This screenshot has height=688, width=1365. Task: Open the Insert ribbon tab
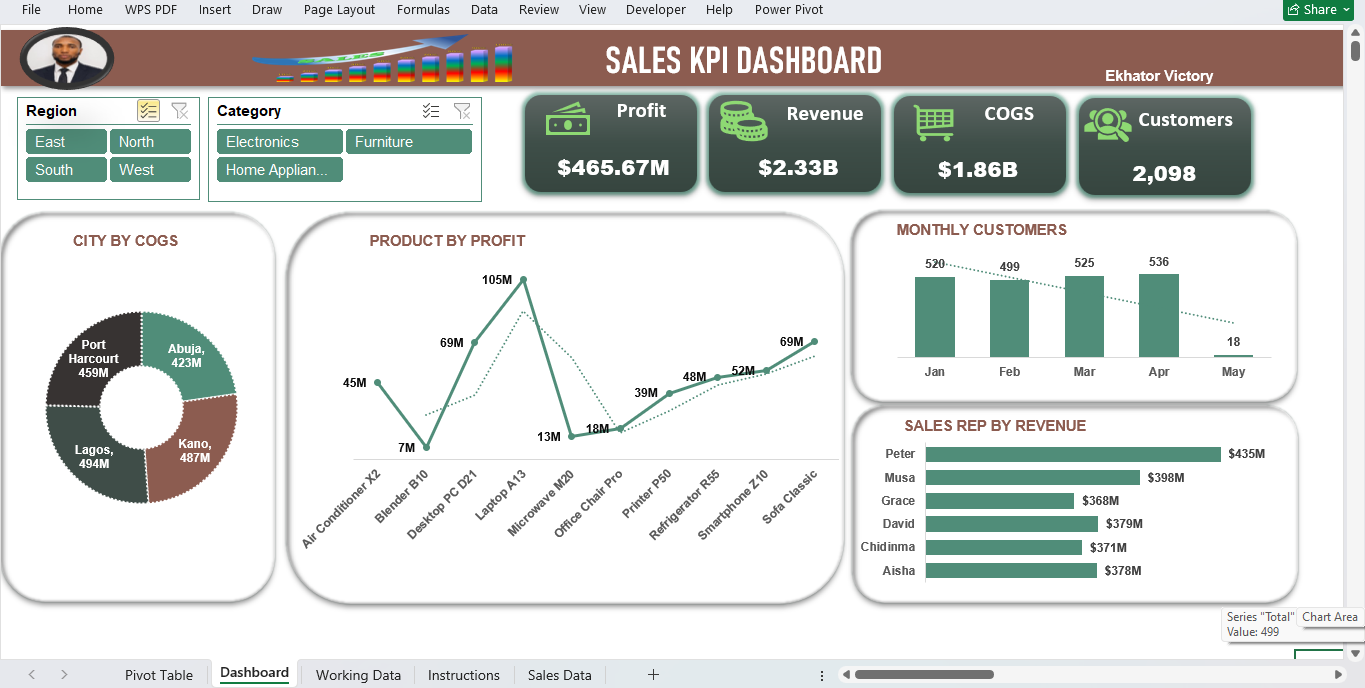point(215,9)
